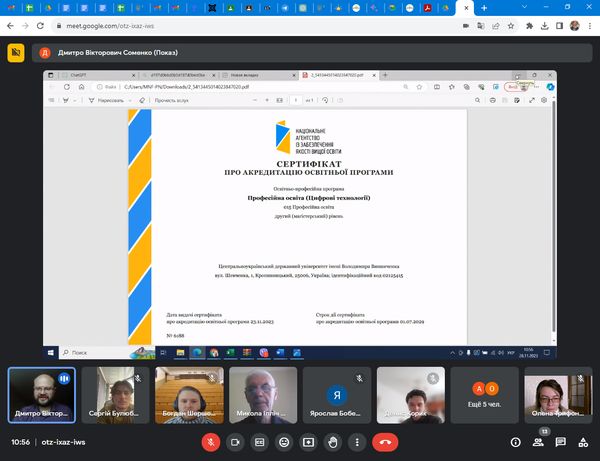This screenshot has height=461, width=600.
Task: Unmute the microphone in Meet toolbar
Action: point(211,441)
